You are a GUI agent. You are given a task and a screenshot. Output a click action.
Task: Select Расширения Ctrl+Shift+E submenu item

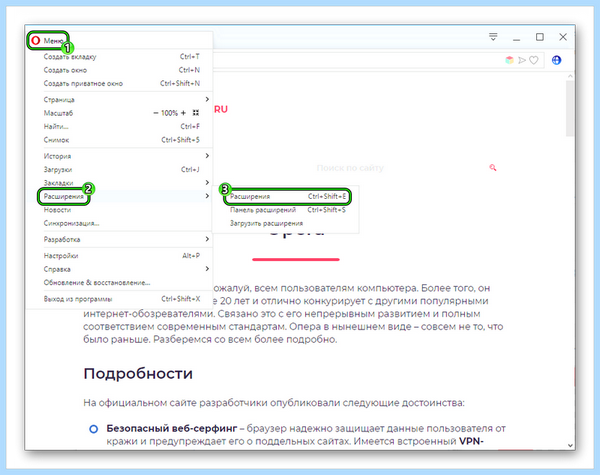pyautogui.click(x=287, y=196)
